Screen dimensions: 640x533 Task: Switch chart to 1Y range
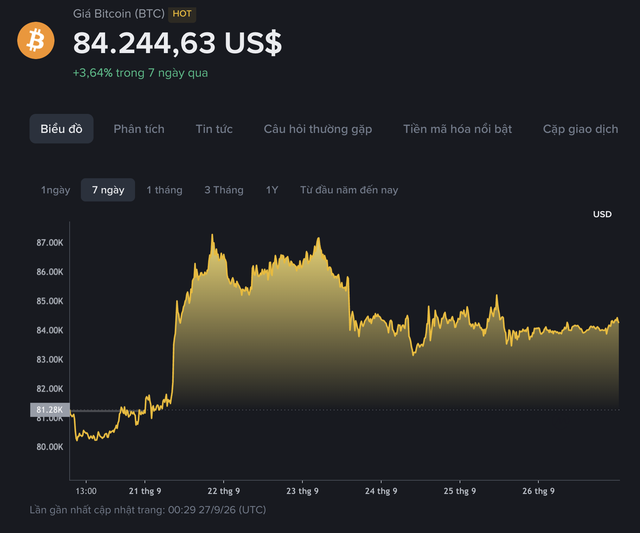tap(272, 190)
